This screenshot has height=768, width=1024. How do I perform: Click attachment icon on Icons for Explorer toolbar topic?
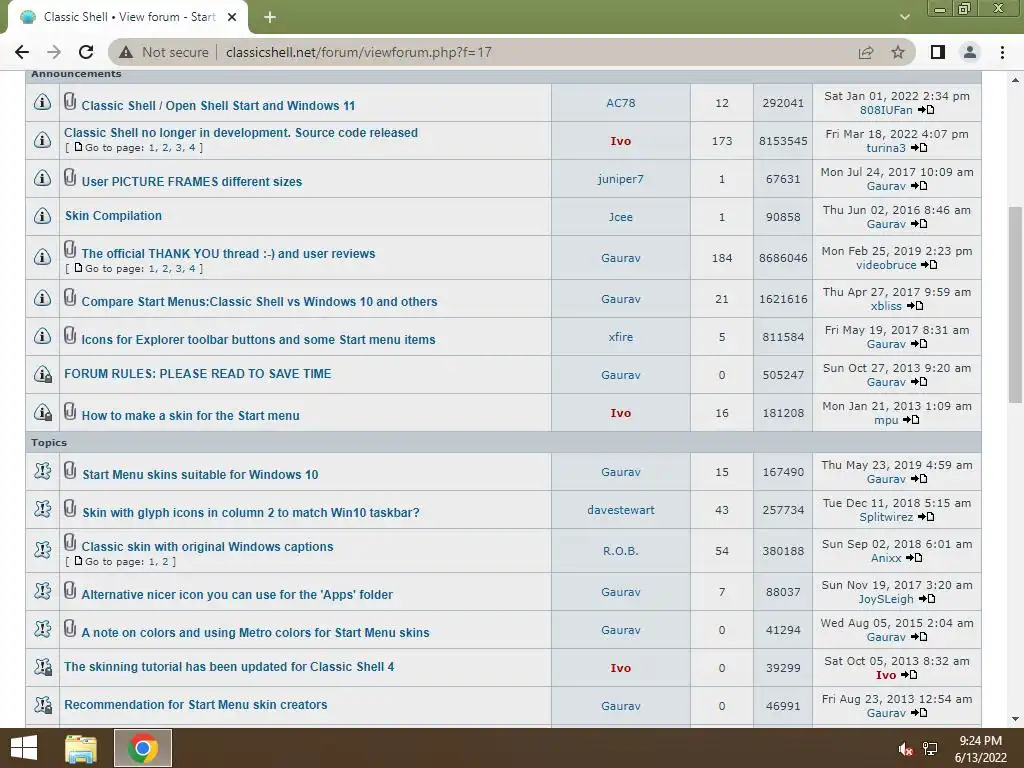(x=70, y=335)
